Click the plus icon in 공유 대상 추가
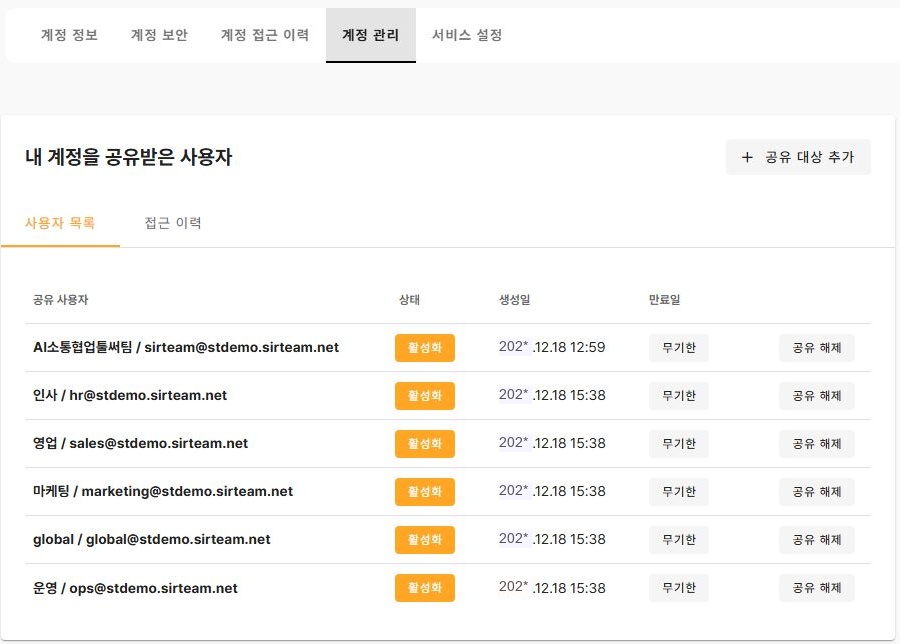This screenshot has width=900, height=644. pos(747,157)
